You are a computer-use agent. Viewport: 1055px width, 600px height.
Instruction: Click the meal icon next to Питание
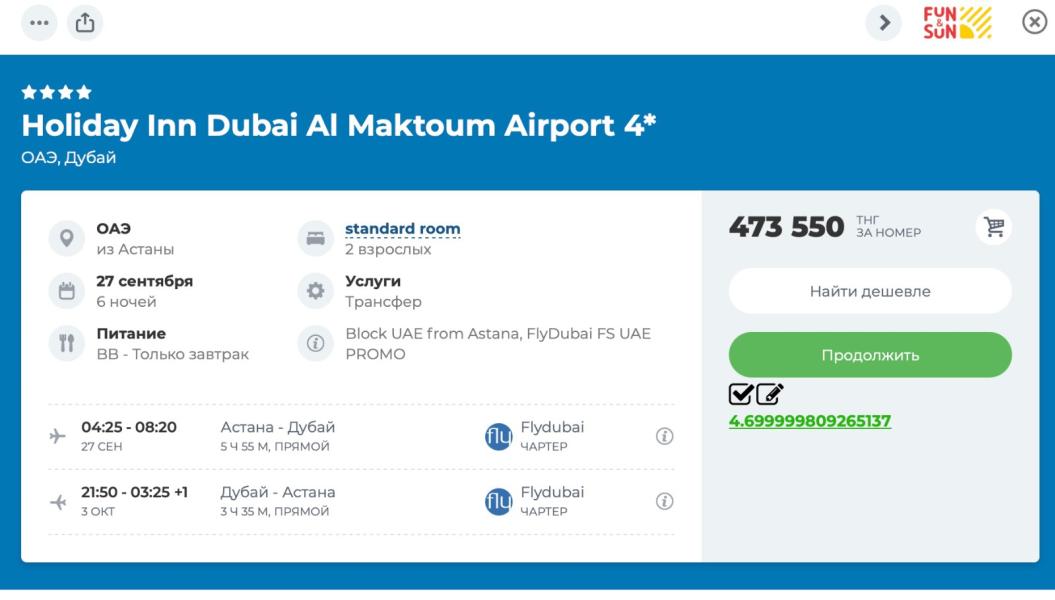pyautogui.click(x=67, y=343)
